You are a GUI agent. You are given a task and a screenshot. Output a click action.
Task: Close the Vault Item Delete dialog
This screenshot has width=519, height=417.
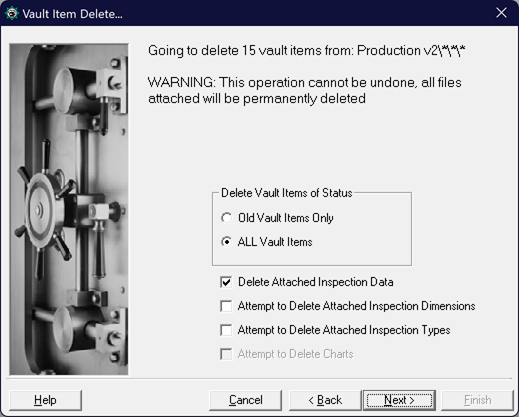(501, 13)
